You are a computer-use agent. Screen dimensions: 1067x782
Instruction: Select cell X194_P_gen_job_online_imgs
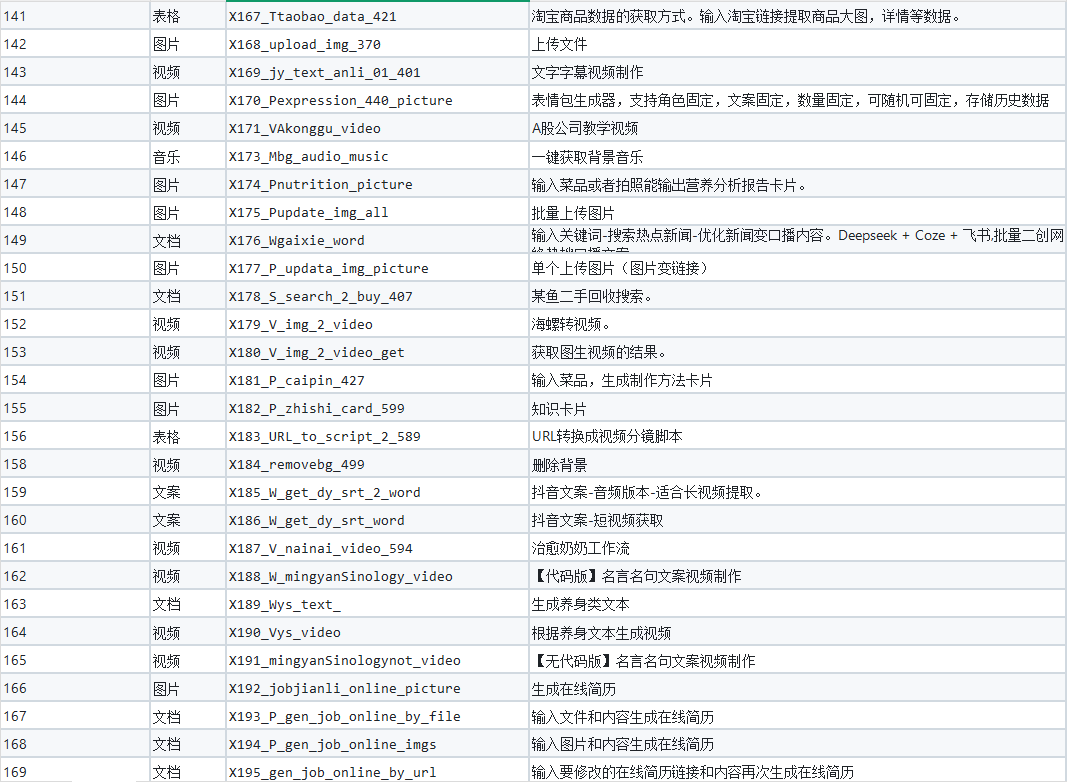(377, 745)
